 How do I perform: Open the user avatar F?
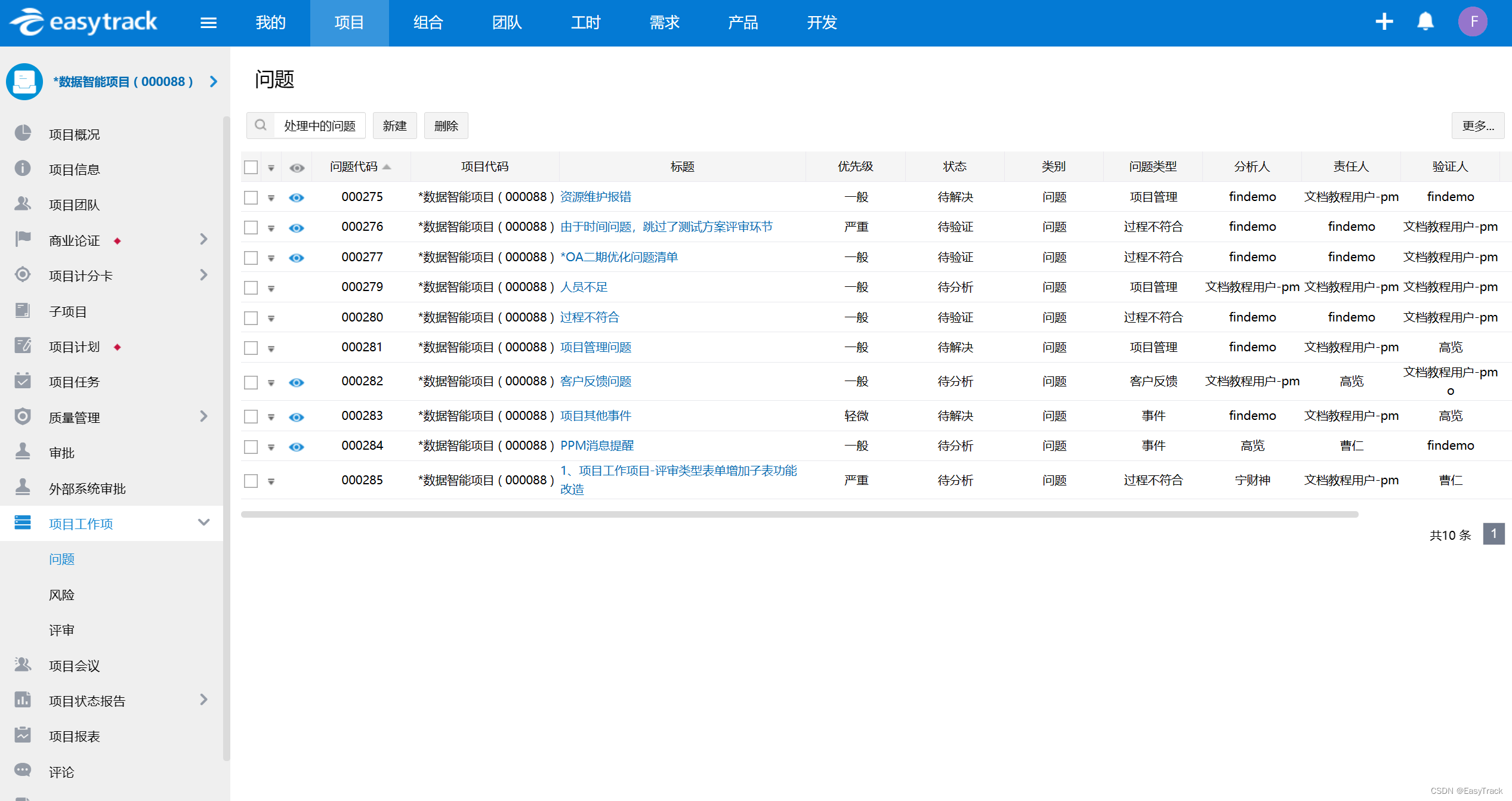(1473, 22)
